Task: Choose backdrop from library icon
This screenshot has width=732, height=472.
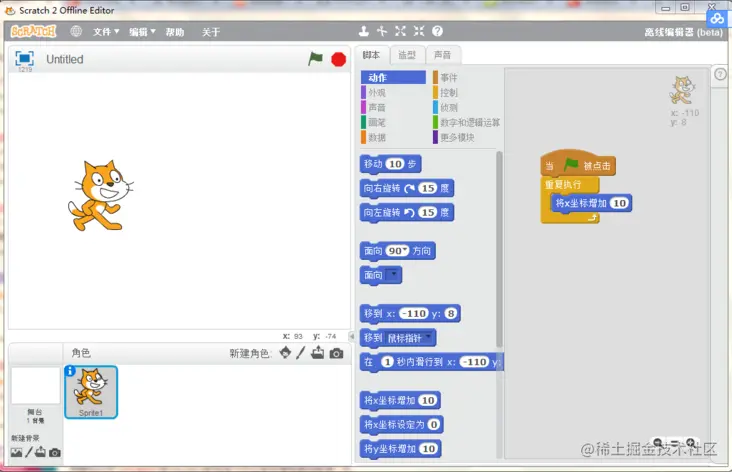Action: click(16, 452)
